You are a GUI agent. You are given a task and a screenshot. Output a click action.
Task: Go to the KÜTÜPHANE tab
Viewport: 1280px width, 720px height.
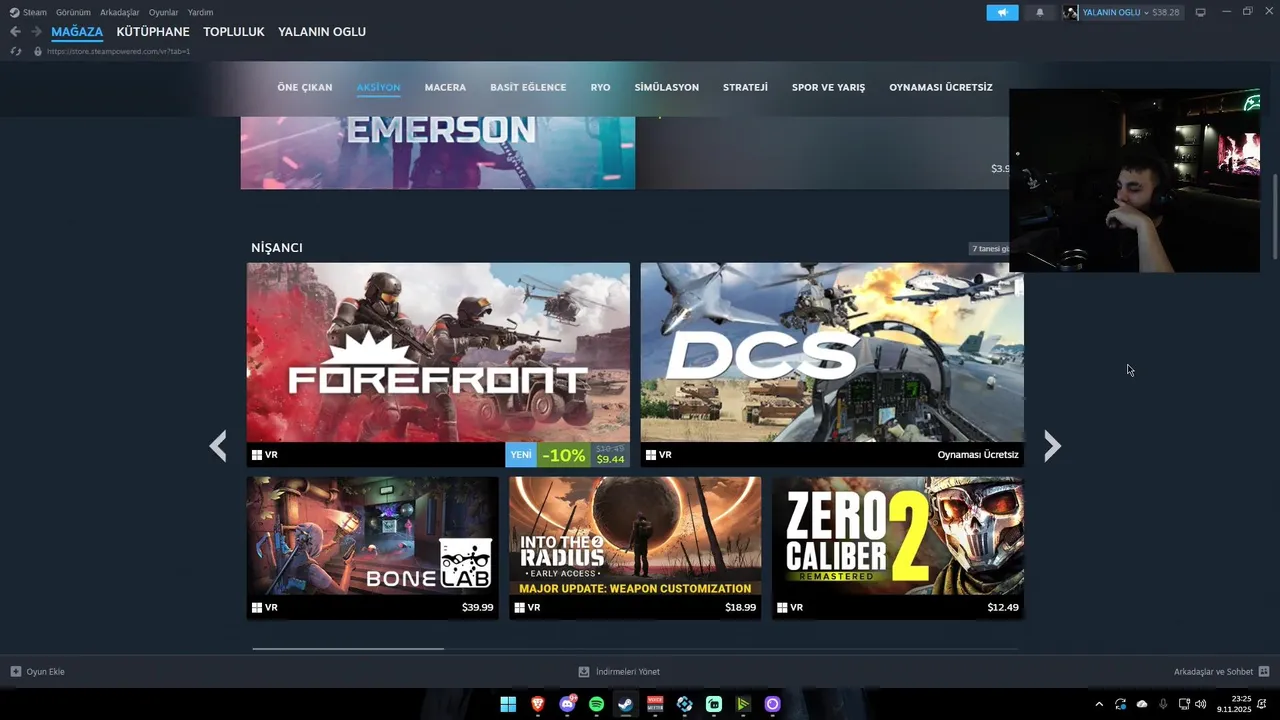pyautogui.click(x=153, y=32)
